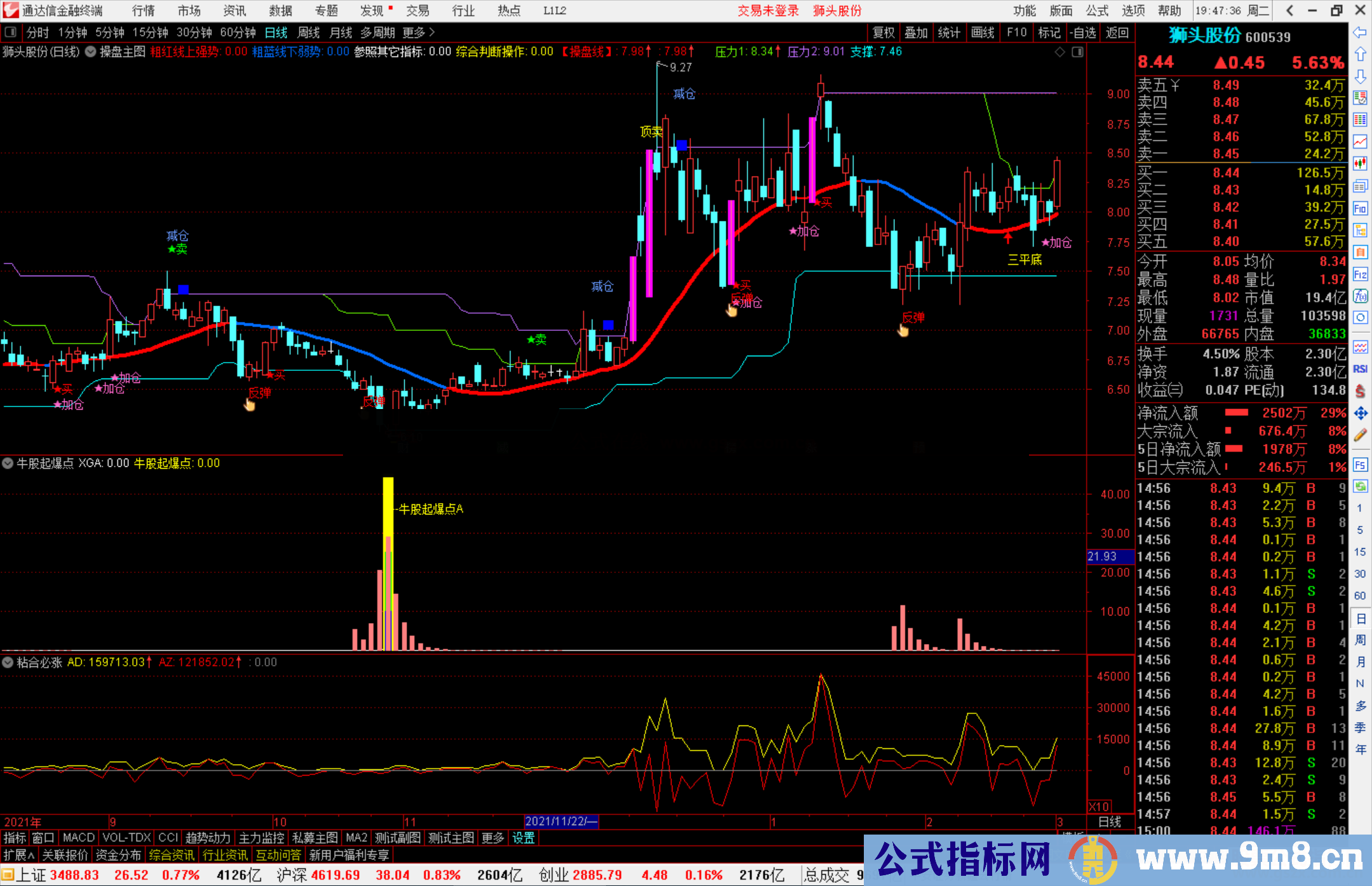Click the f(x) formula icon in sidebar
The height and width of the screenshot is (886, 1372).
(x=1360, y=296)
